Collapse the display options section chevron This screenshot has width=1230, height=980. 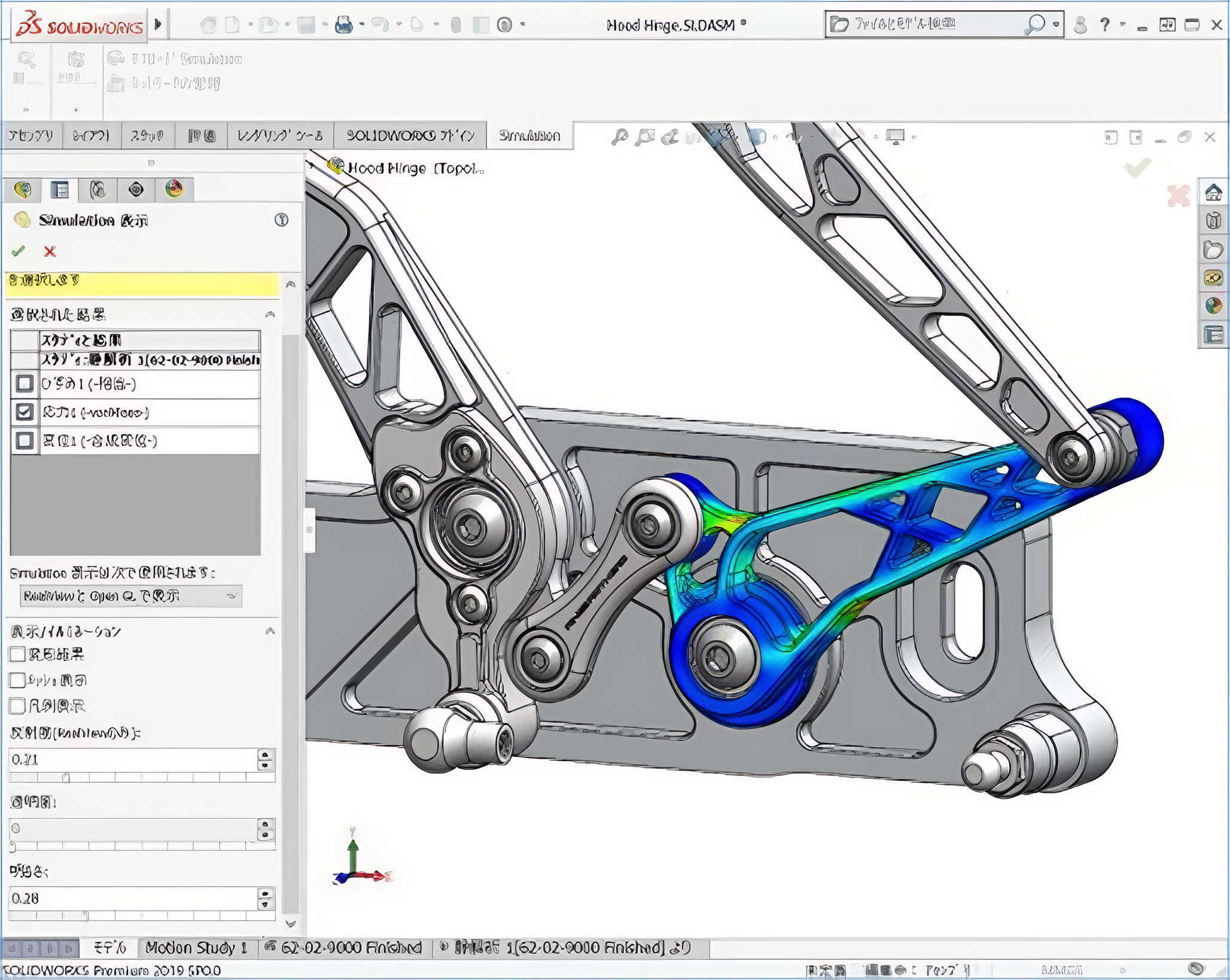(x=270, y=631)
